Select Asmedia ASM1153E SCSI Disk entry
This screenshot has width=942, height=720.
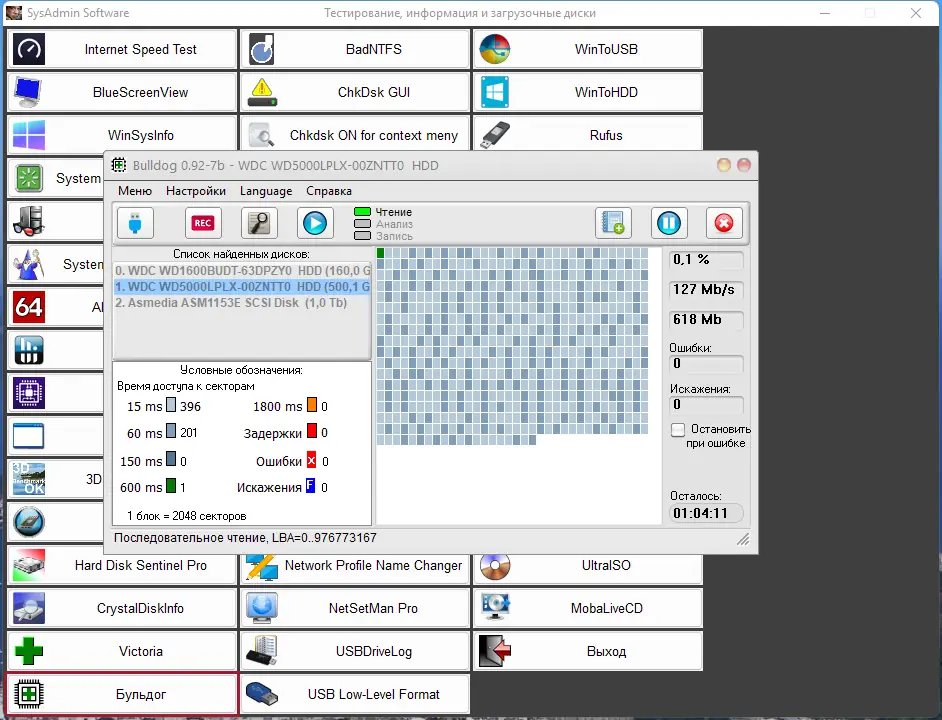tap(242, 303)
